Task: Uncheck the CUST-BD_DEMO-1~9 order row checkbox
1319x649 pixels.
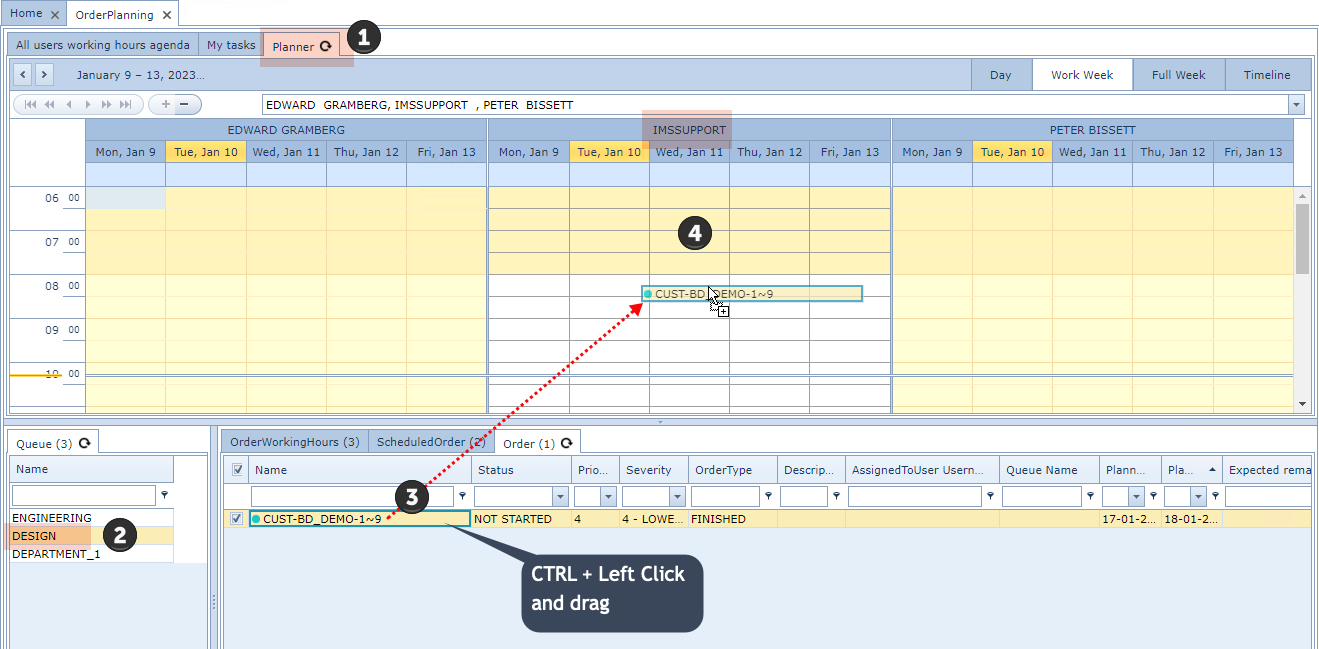Action: click(237, 519)
